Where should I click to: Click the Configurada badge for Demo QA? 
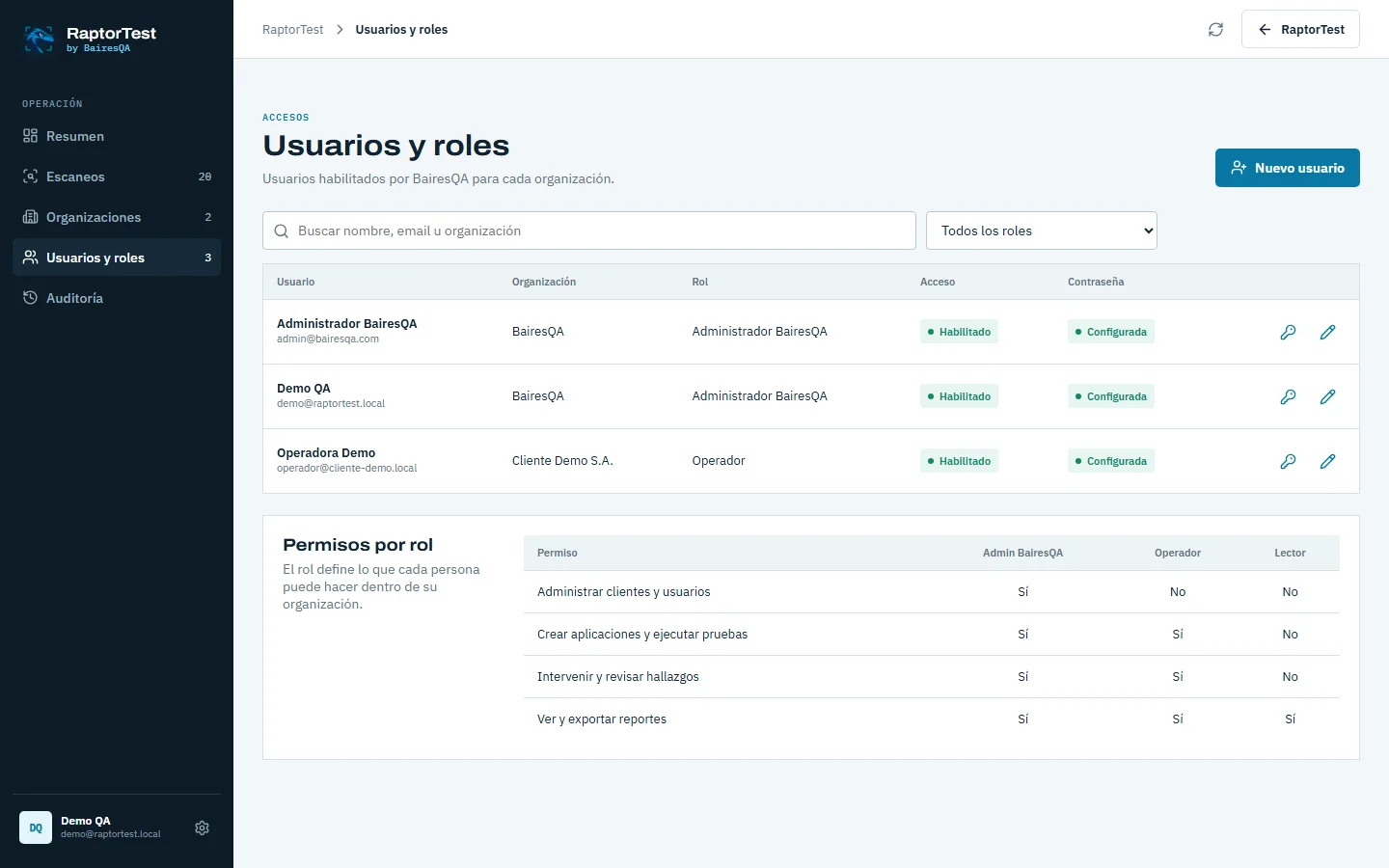pyautogui.click(x=1111, y=396)
